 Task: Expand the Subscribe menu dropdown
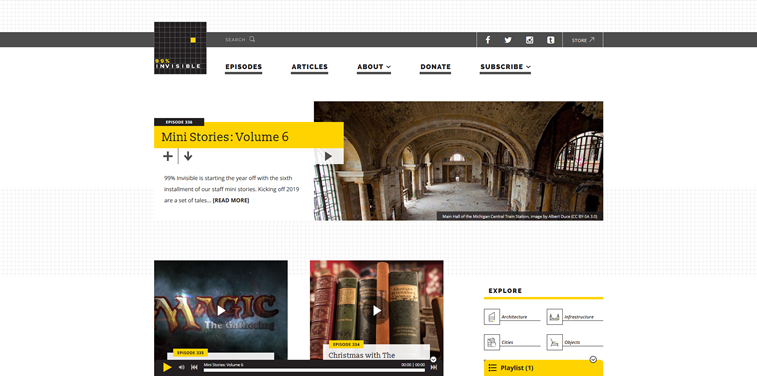(x=505, y=67)
